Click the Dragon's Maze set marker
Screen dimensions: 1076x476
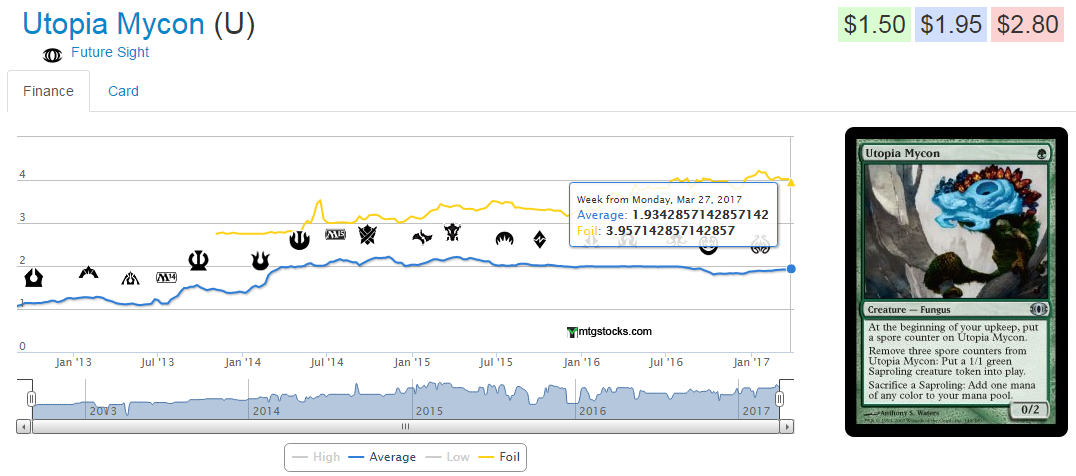tap(131, 278)
